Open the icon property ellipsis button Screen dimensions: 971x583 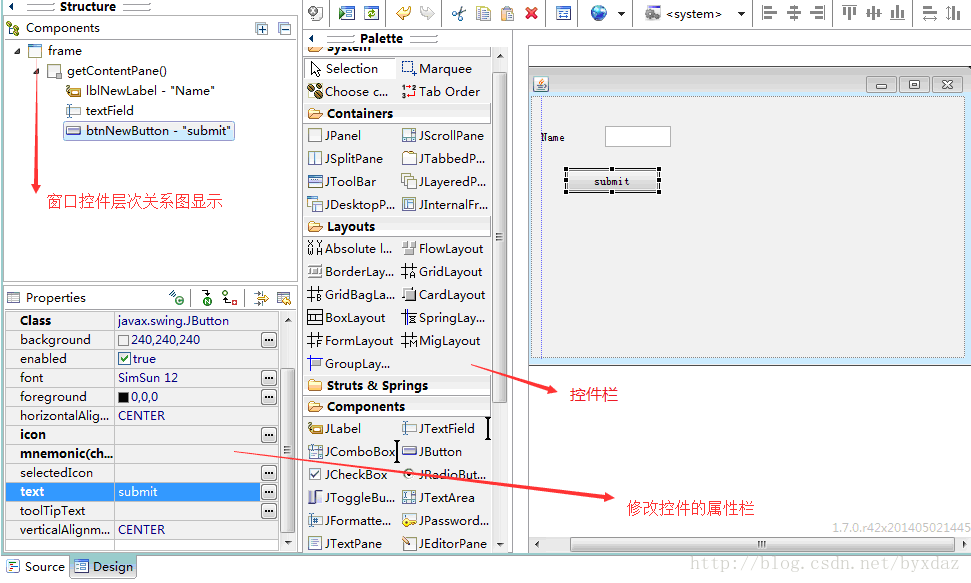pos(269,435)
